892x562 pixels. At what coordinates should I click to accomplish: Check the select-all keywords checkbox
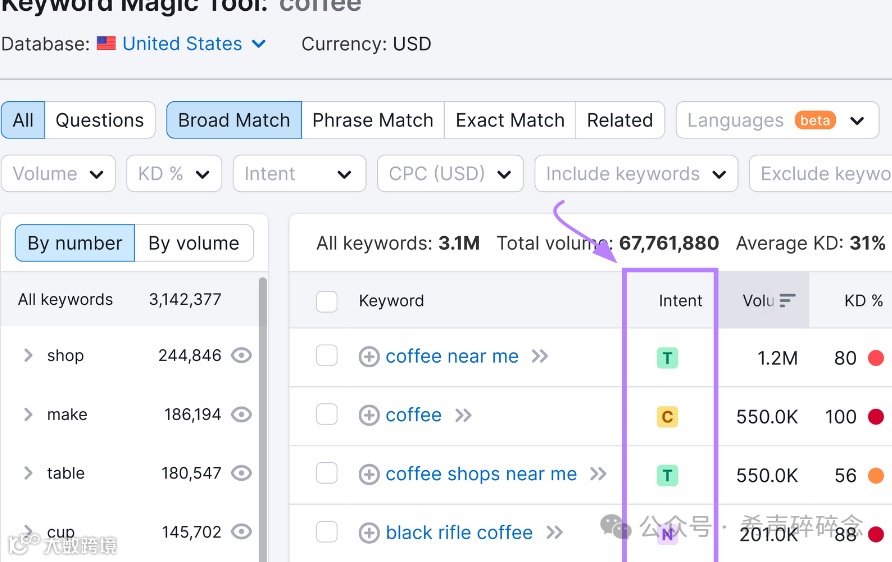[327, 301]
